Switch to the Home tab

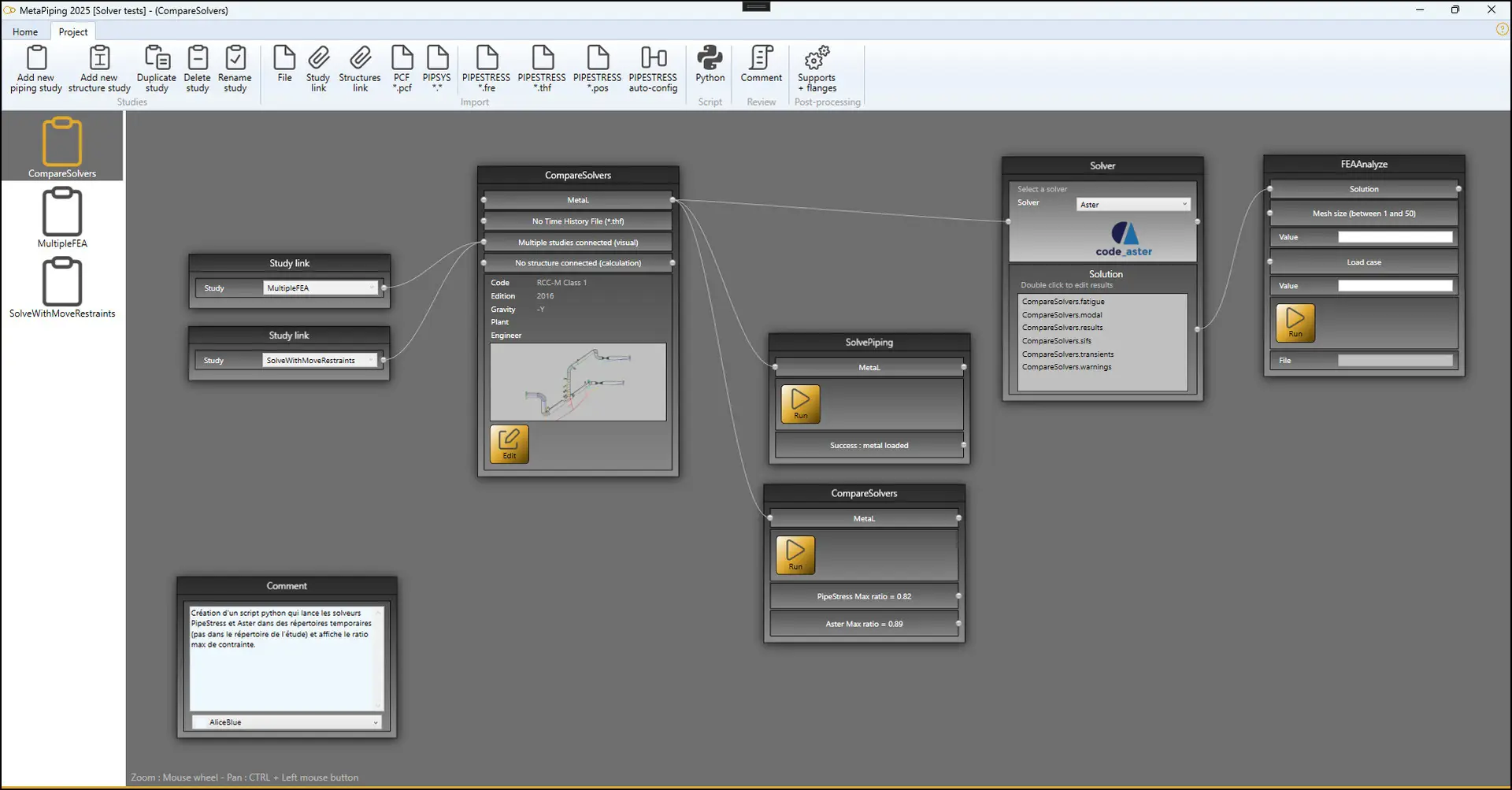click(25, 32)
